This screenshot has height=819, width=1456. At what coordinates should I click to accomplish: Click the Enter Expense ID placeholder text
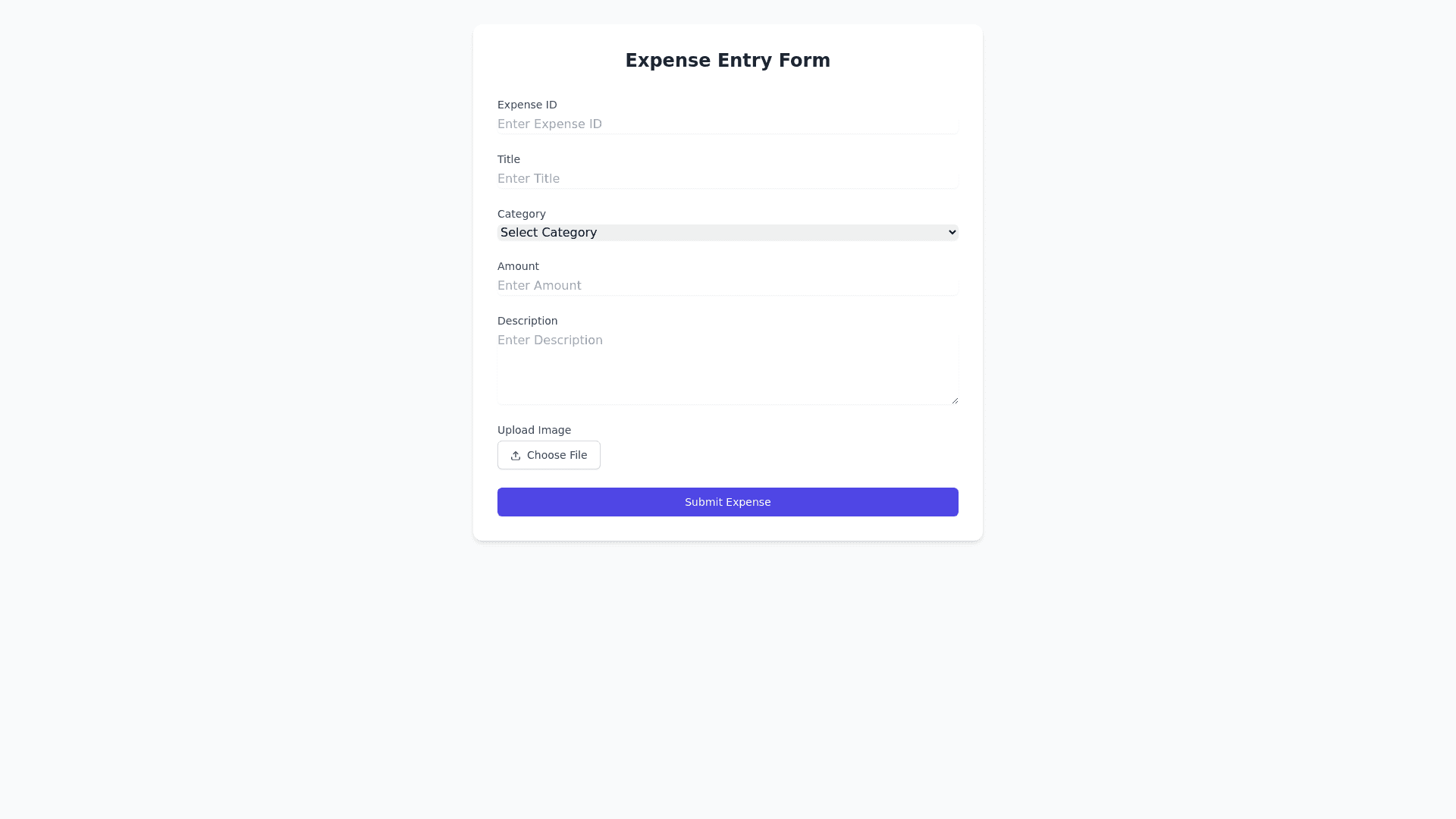pos(550,124)
